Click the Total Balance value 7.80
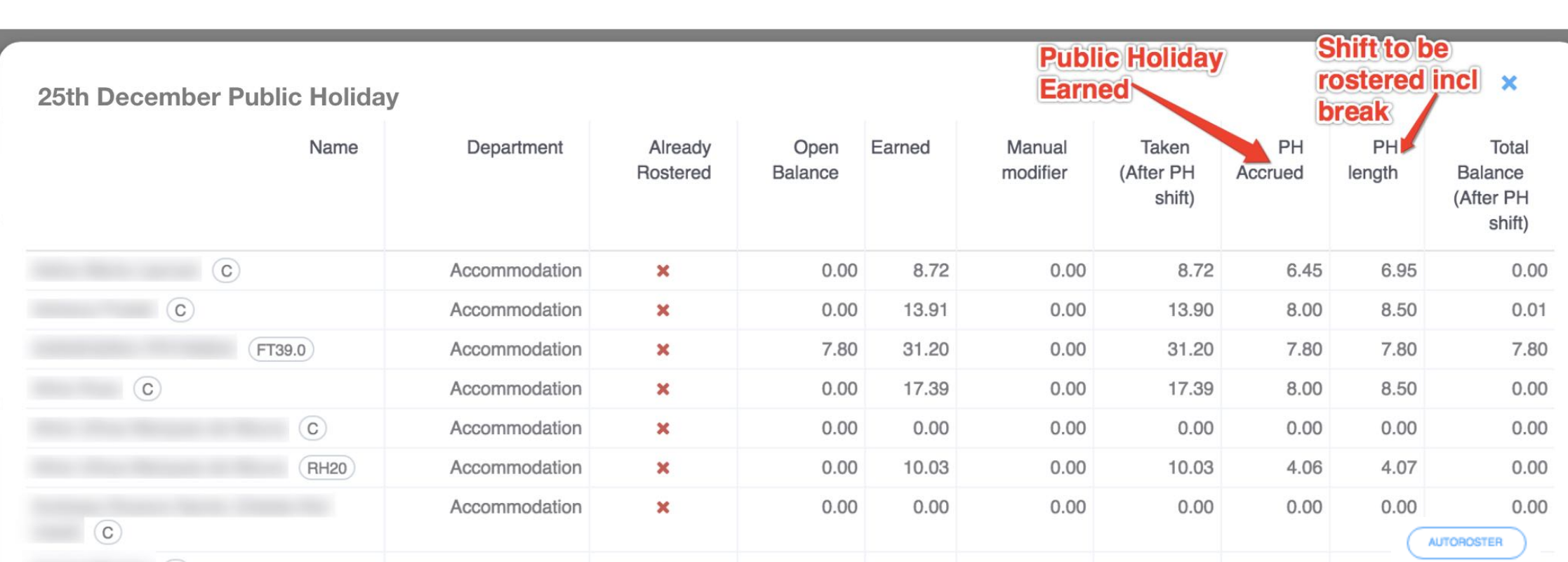Image resolution: width=1568 pixels, height=562 pixels. [x=1529, y=349]
